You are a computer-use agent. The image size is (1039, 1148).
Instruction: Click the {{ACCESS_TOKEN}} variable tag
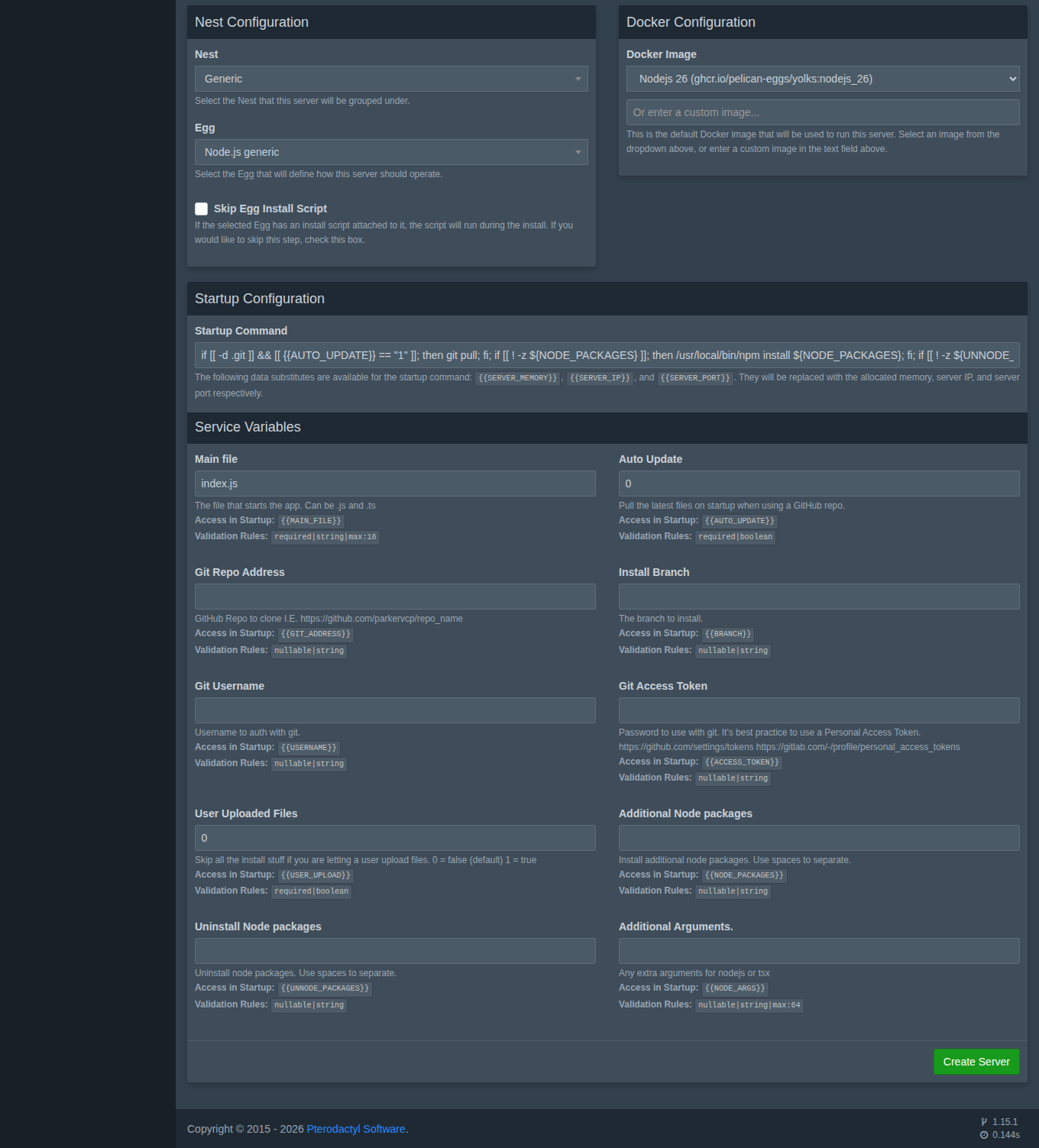(x=742, y=762)
